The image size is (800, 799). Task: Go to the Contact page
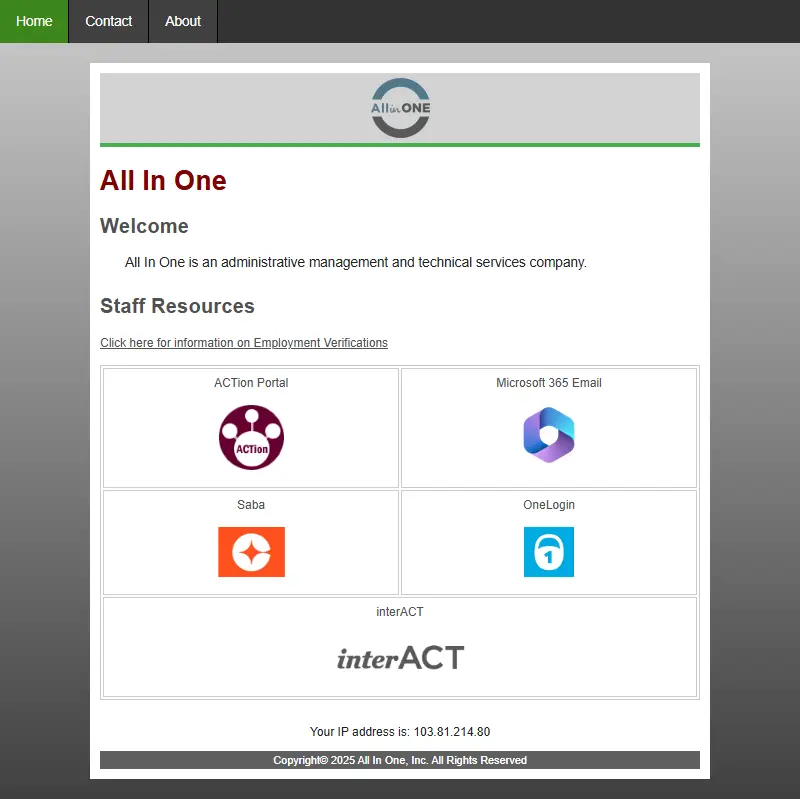pos(108,21)
